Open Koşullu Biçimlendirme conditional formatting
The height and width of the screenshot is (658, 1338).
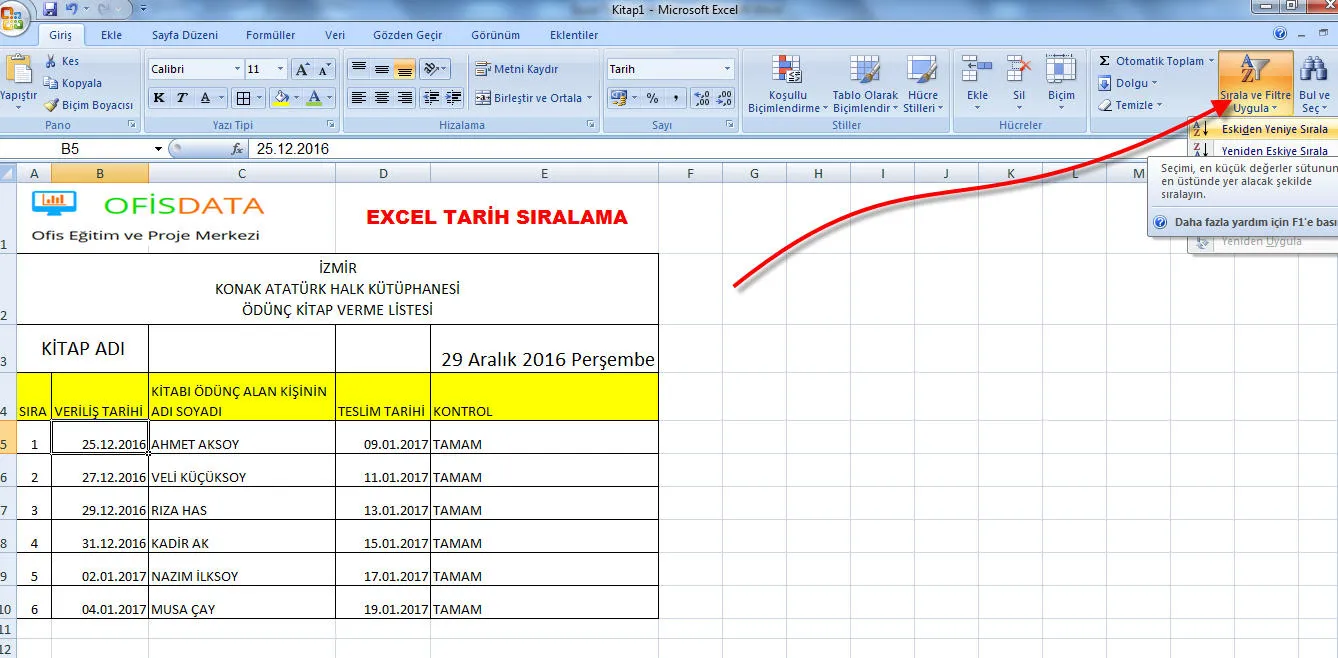click(x=788, y=85)
